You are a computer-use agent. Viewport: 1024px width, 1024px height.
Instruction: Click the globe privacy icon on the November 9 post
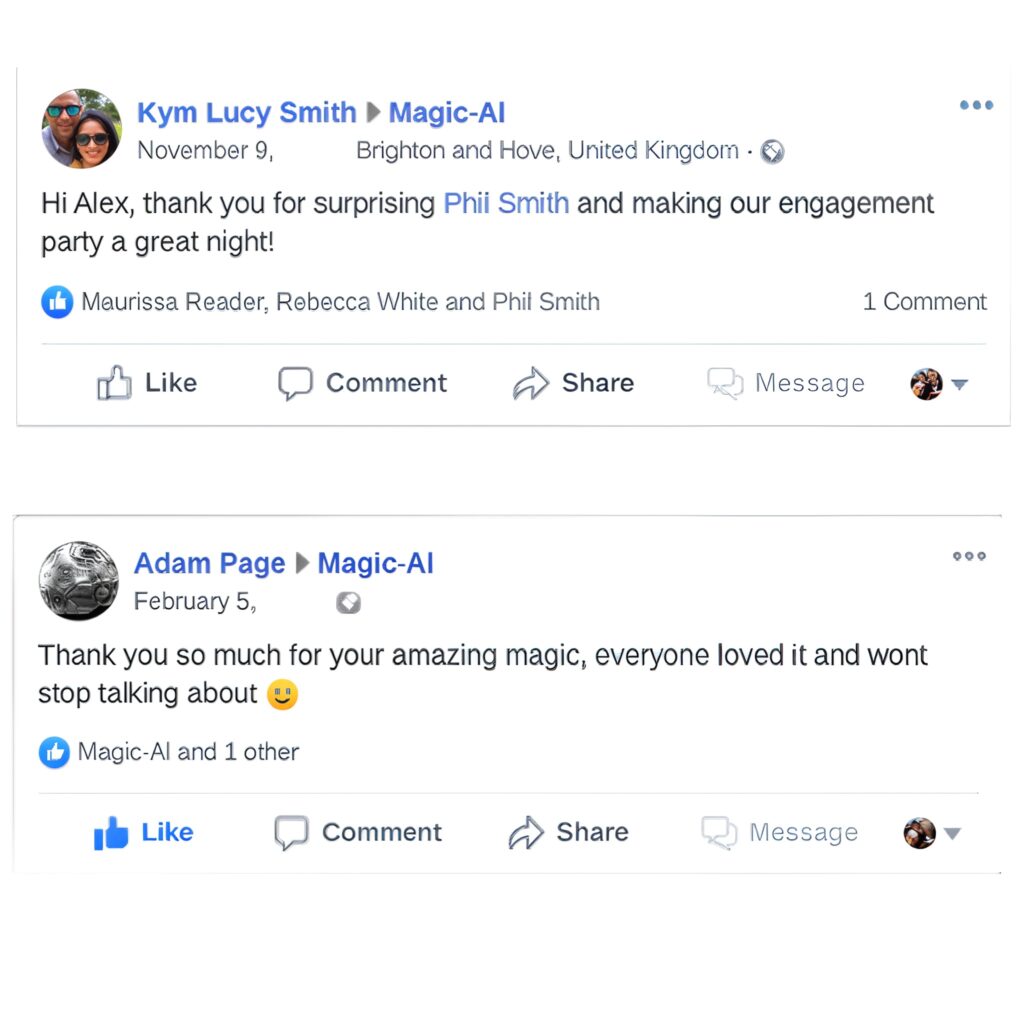tap(772, 152)
